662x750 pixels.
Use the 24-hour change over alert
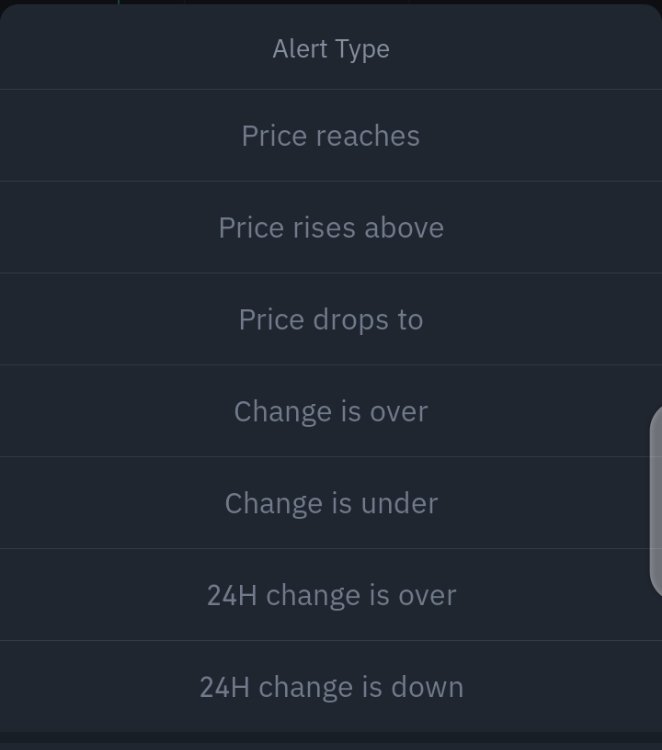[331, 595]
